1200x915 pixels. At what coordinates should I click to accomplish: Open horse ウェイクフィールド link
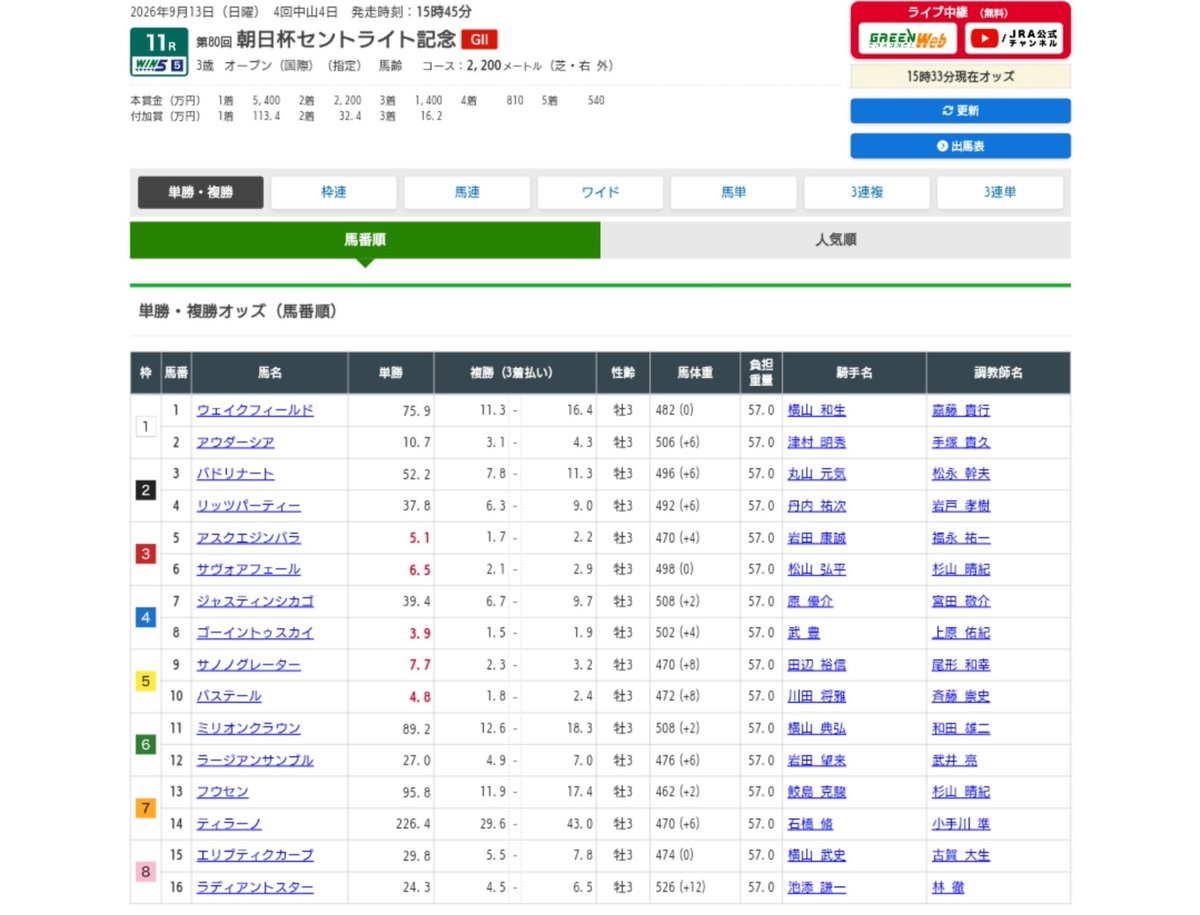pos(255,410)
